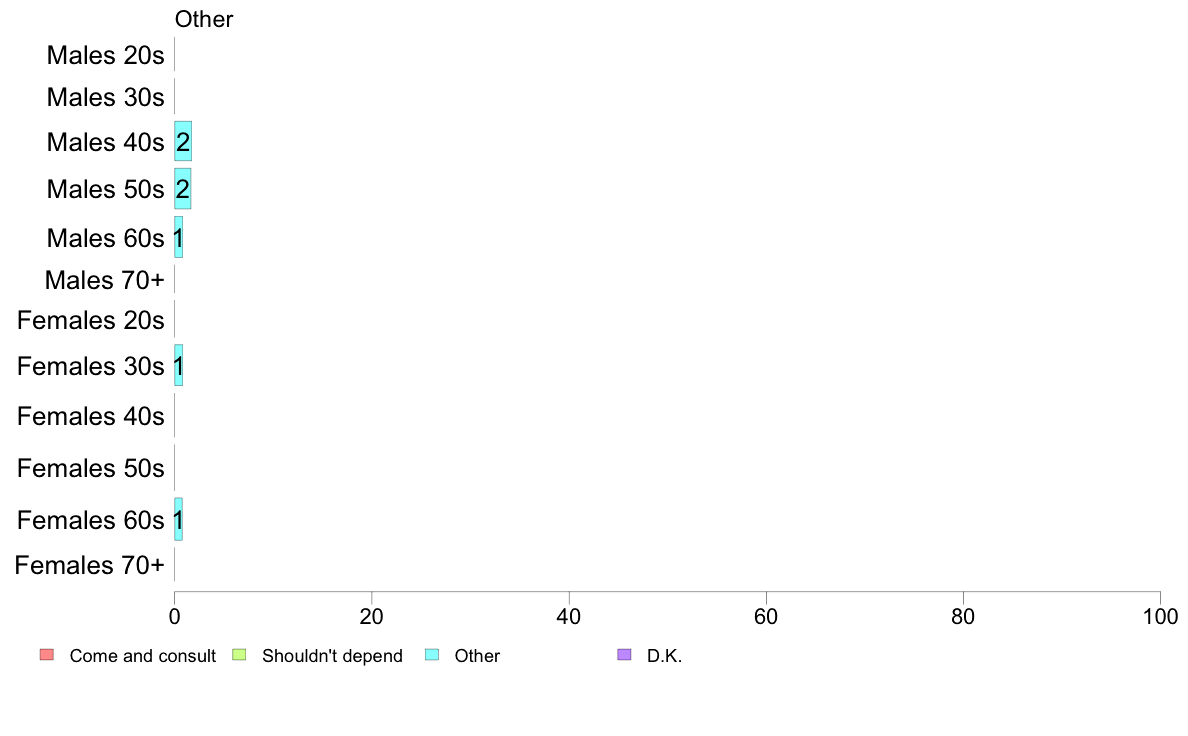Select the Females 60s bar
1188x736 pixels.
(x=179, y=519)
